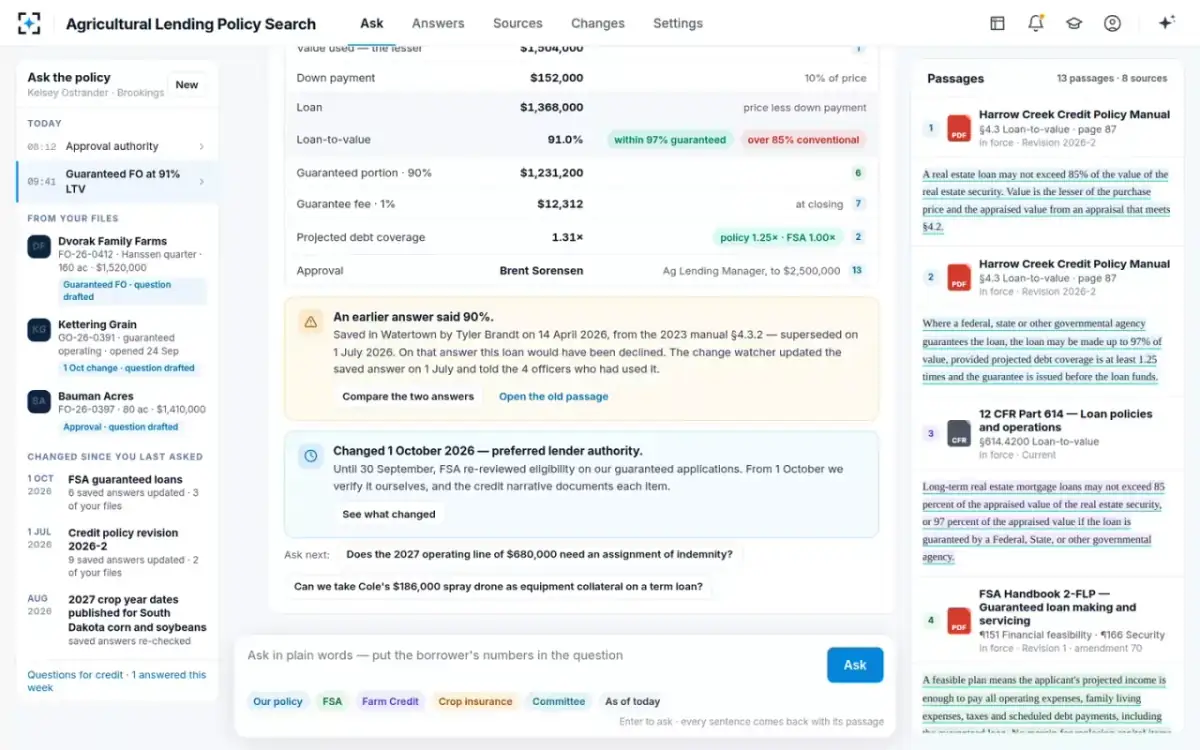The width and height of the screenshot is (1200, 750).
Task: Click the question input field
Action: [530, 656]
